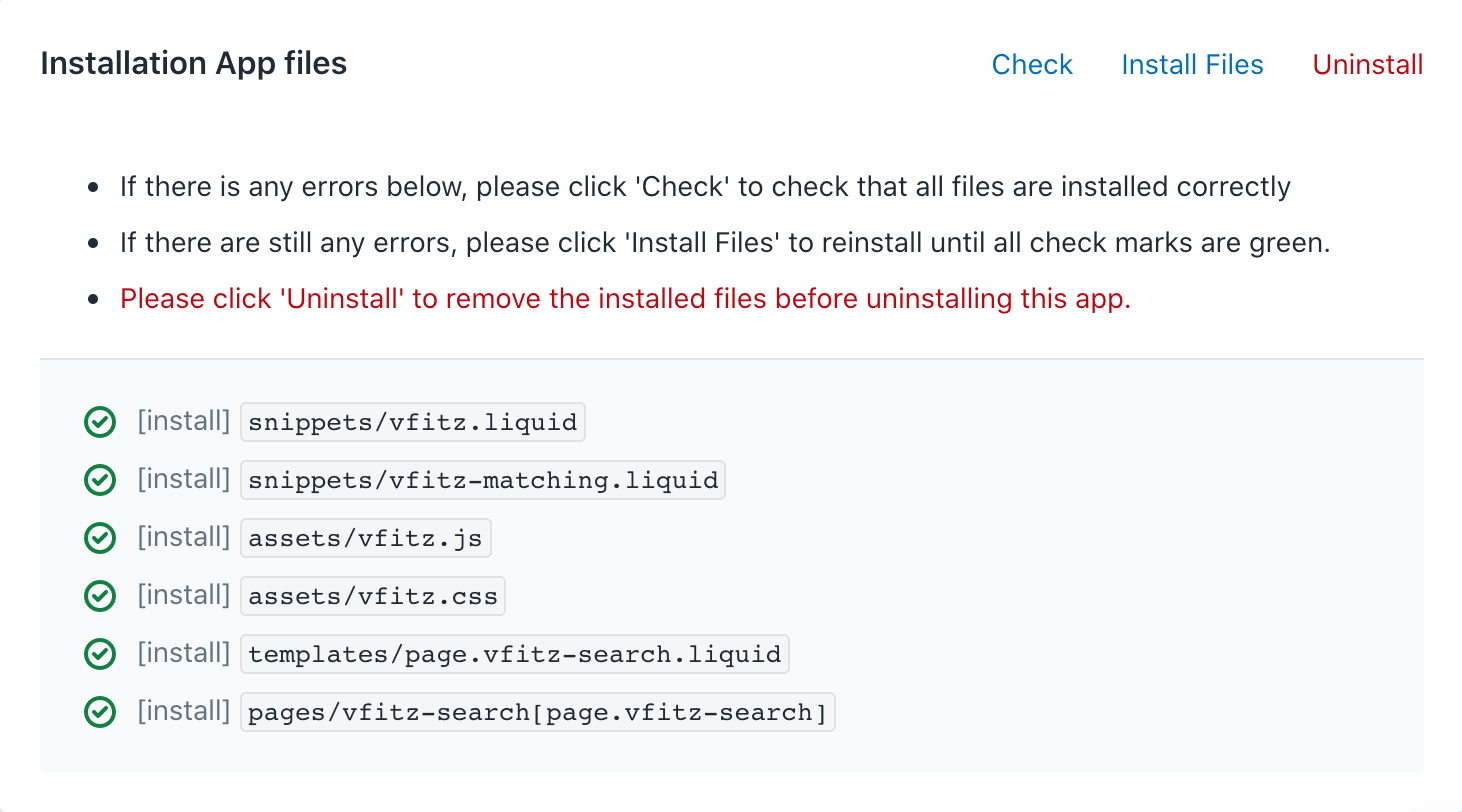Image resolution: width=1462 pixels, height=812 pixels.
Task: Click [install] label next to pages/vfitz-search entry
Action: pos(184,712)
